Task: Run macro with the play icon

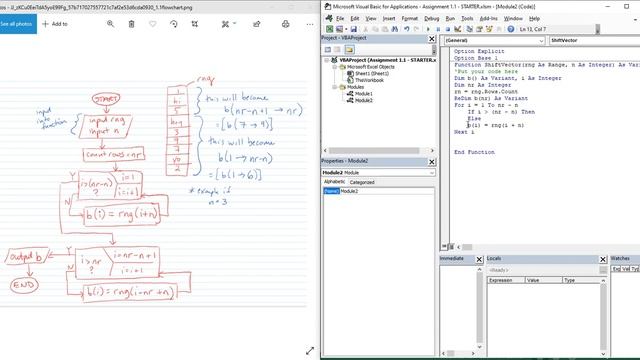Action: coord(428,29)
